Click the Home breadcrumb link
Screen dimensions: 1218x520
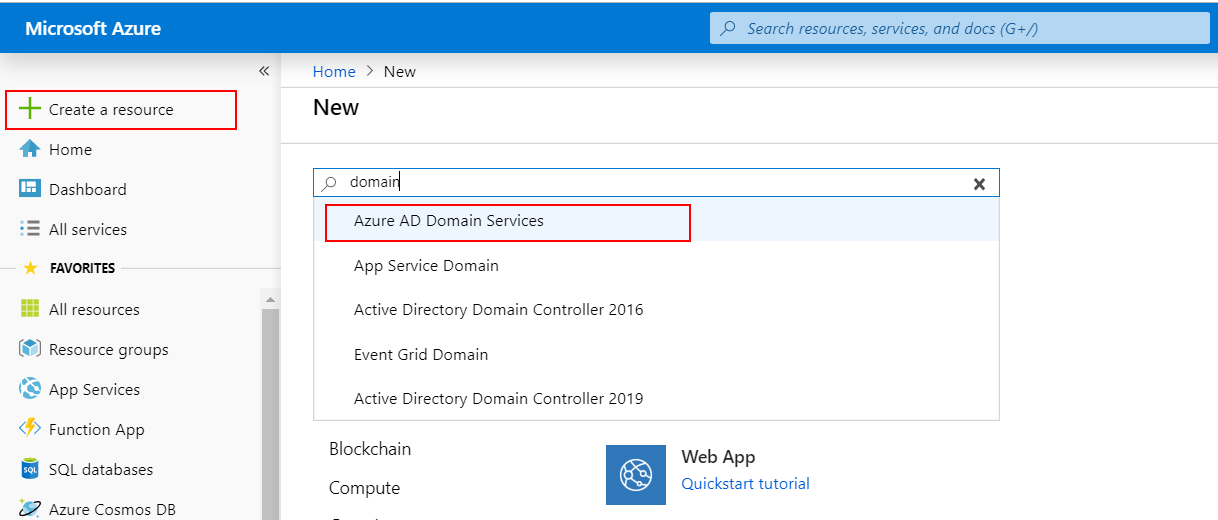[334, 71]
